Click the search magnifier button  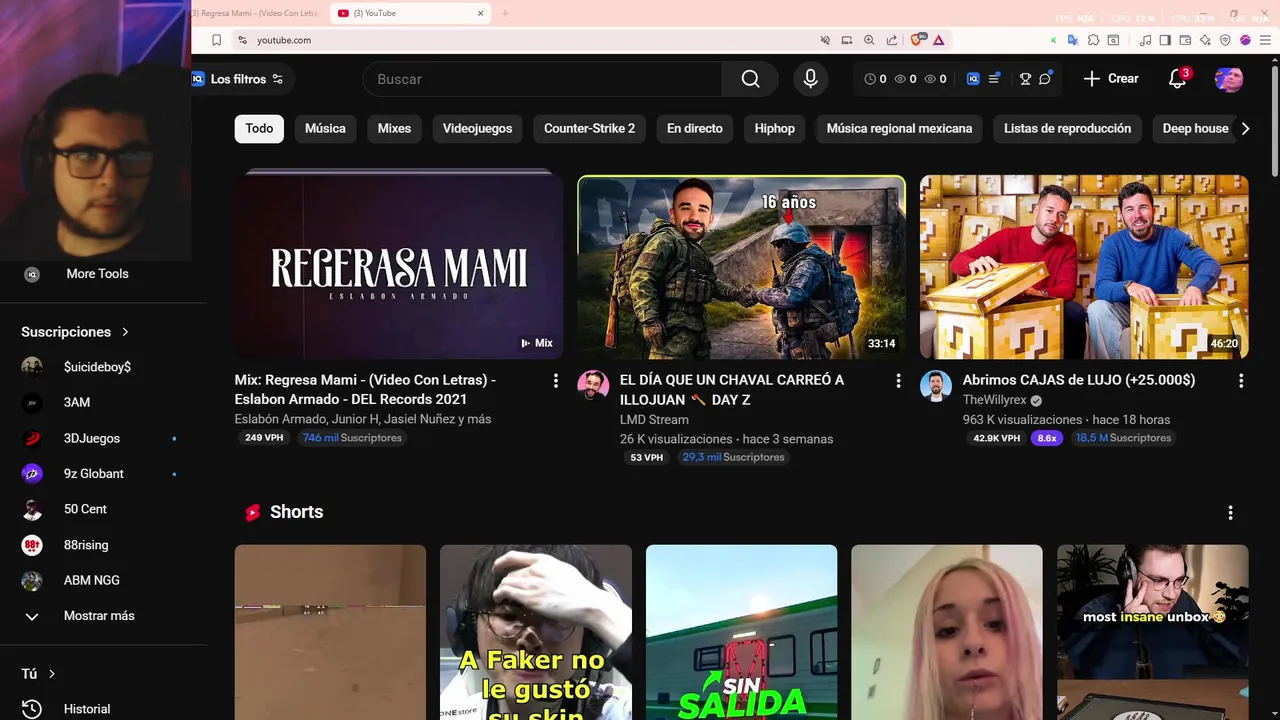(x=750, y=79)
